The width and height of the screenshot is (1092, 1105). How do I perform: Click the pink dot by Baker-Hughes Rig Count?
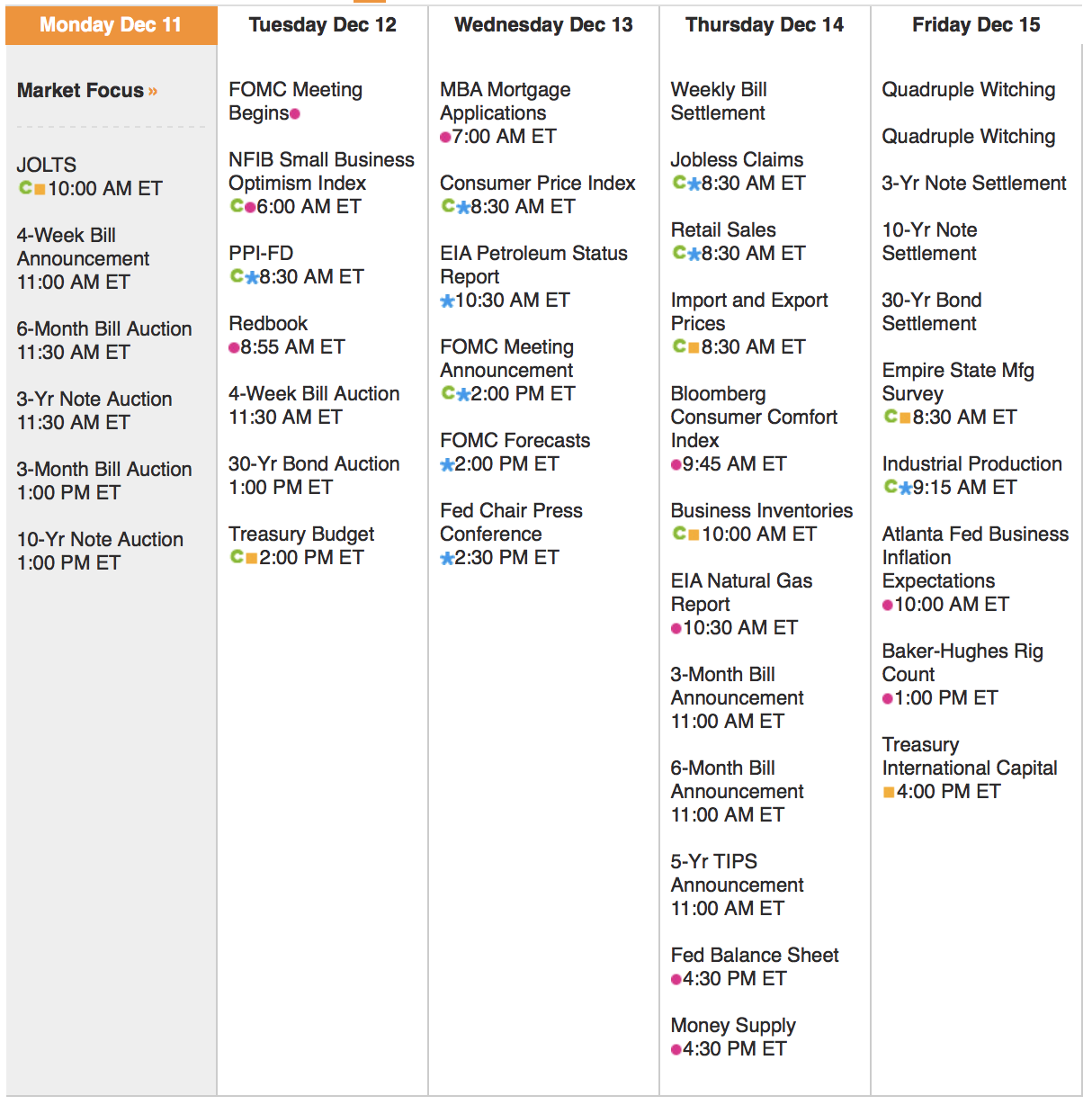click(x=888, y=698)
